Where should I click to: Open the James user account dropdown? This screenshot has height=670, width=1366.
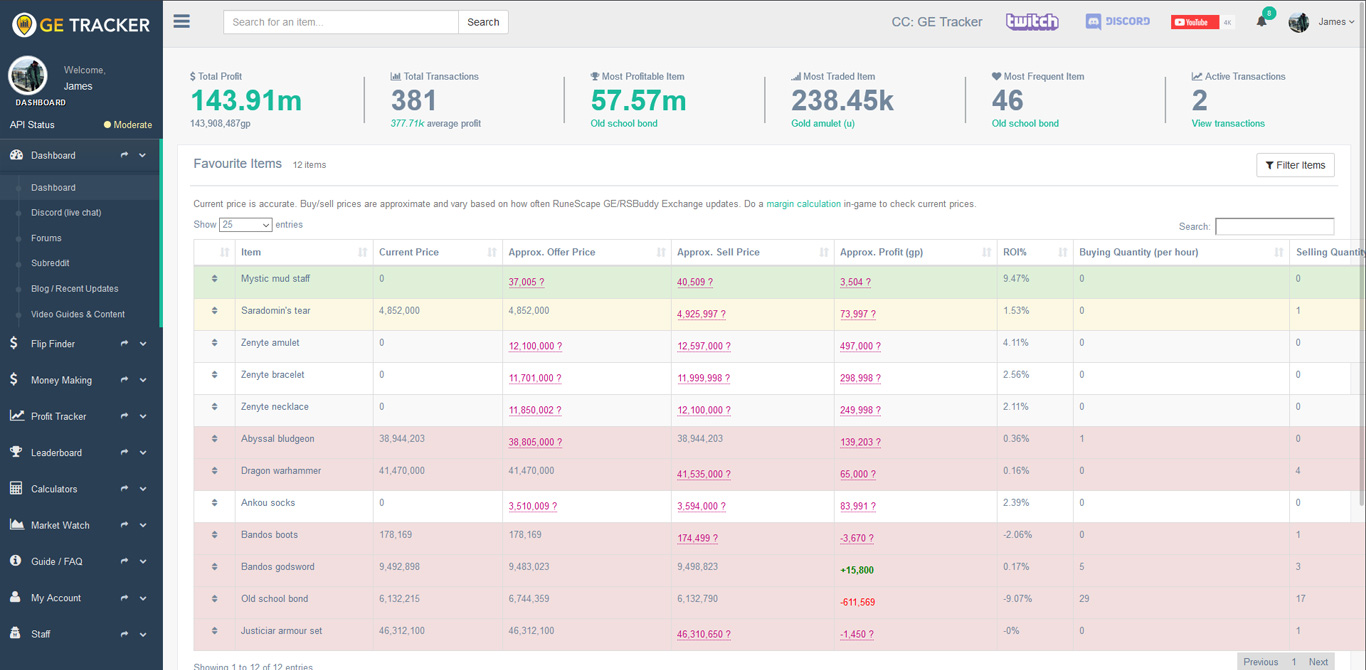(1335, 22)
